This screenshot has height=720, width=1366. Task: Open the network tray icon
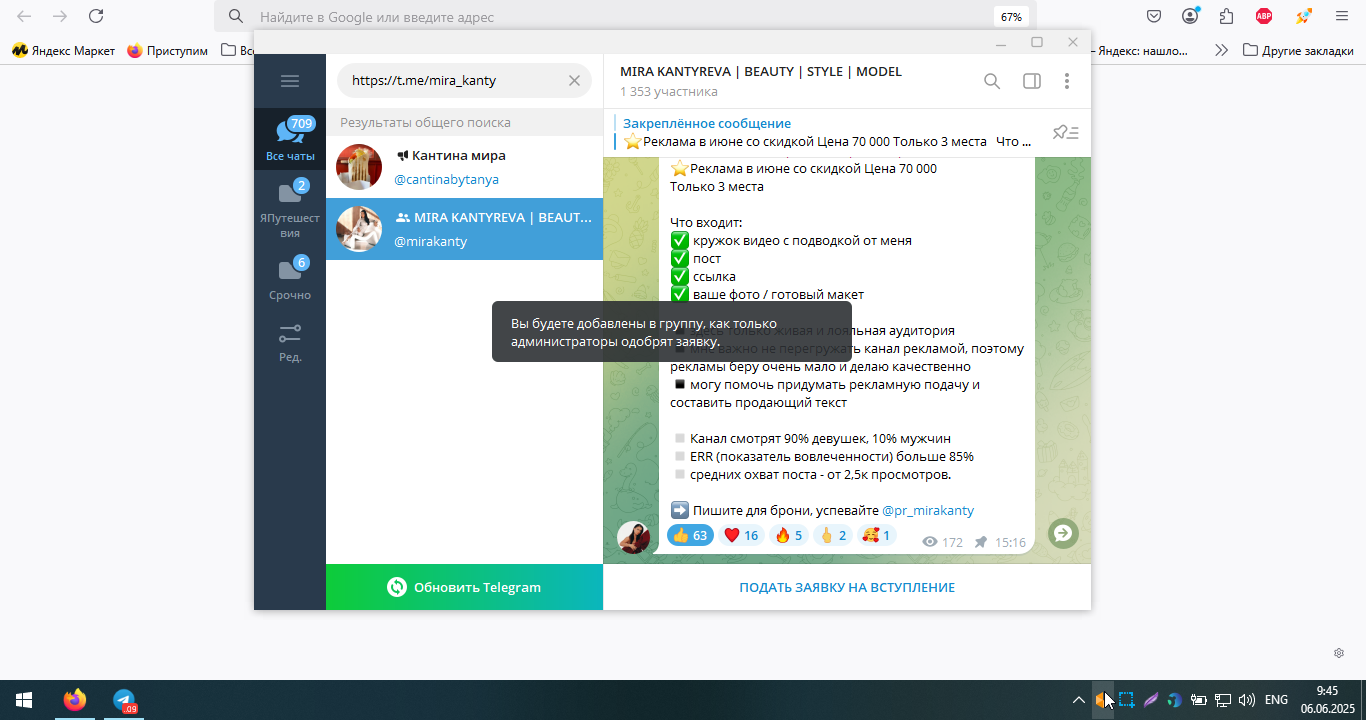(1222, 700)
